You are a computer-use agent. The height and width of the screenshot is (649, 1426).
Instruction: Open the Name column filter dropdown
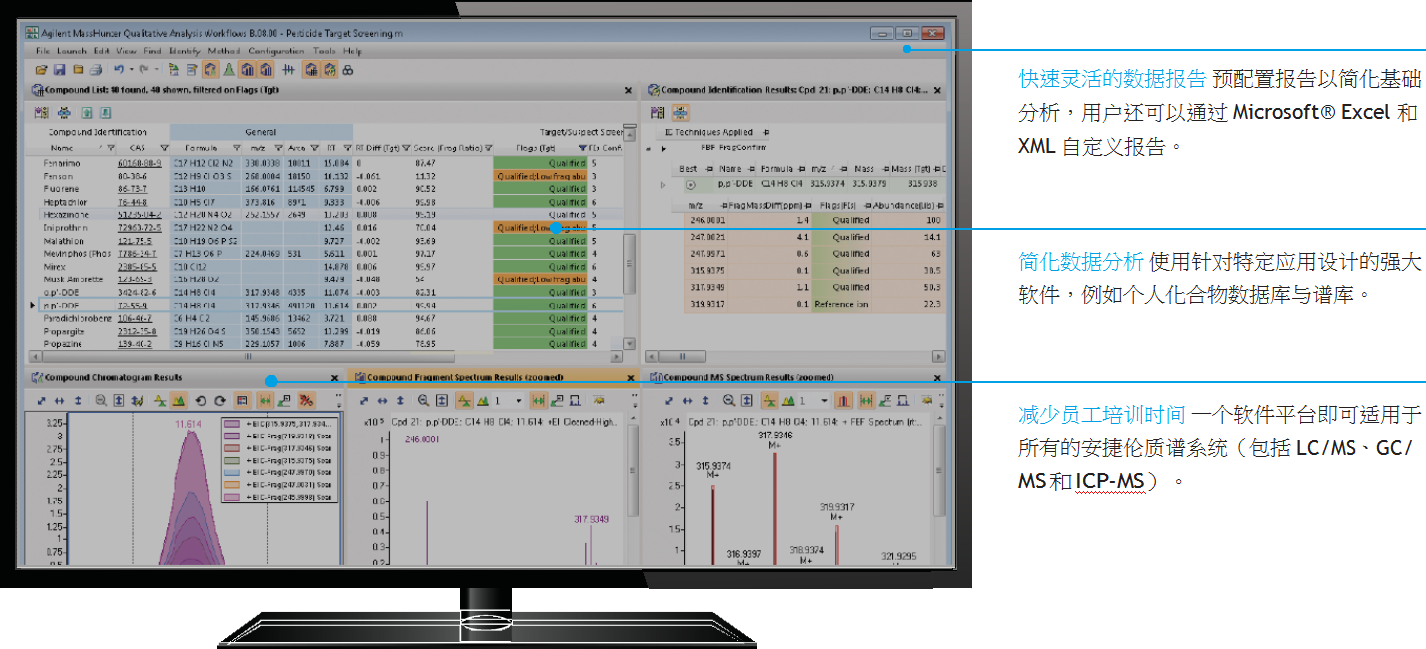(x=110, y=148)
